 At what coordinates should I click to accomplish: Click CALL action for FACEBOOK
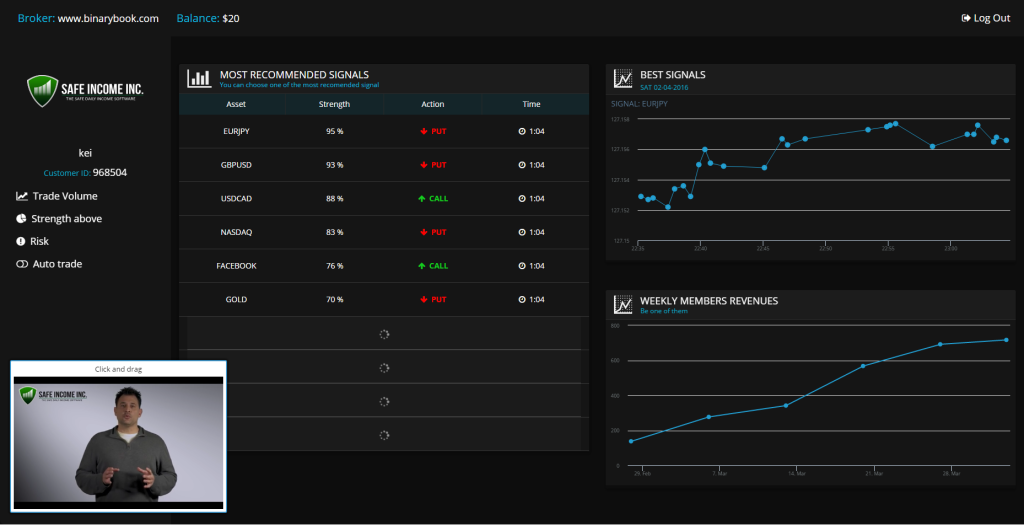(x=433, y=266)
